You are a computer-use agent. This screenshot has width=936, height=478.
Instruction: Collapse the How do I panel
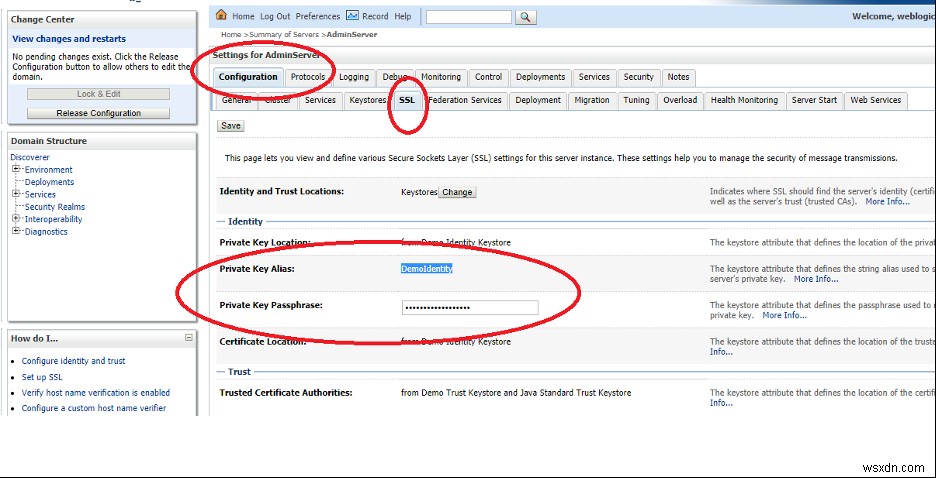click(x=189, y=338)
